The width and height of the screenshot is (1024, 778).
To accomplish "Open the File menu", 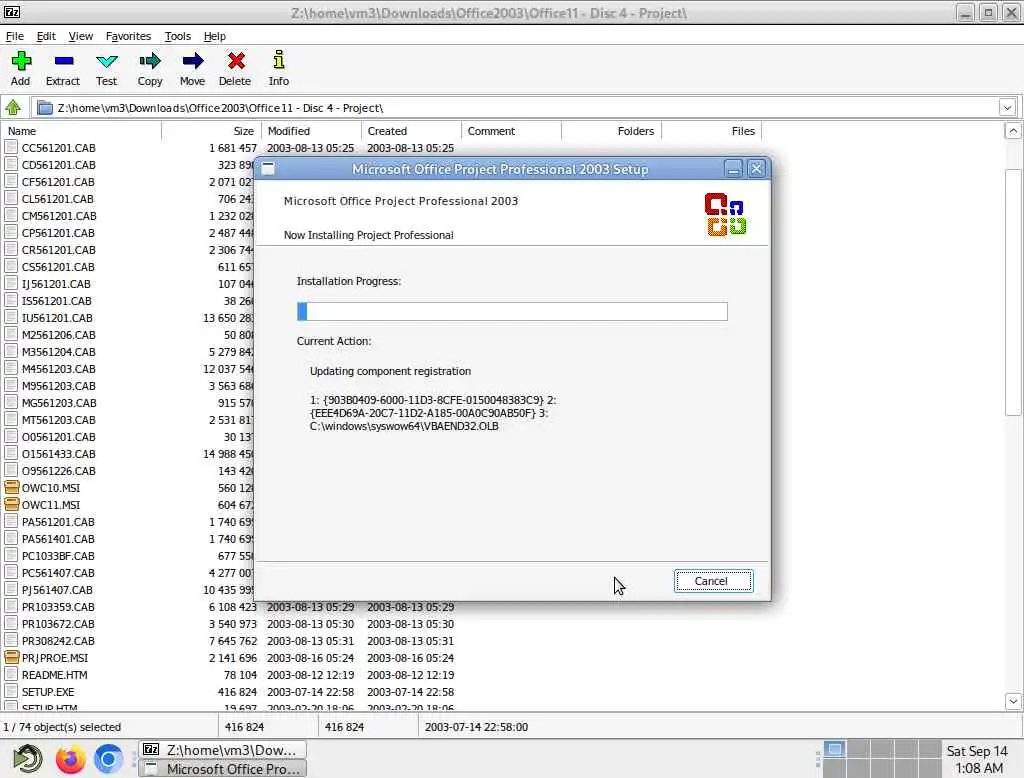I will (x=14, y=36).
